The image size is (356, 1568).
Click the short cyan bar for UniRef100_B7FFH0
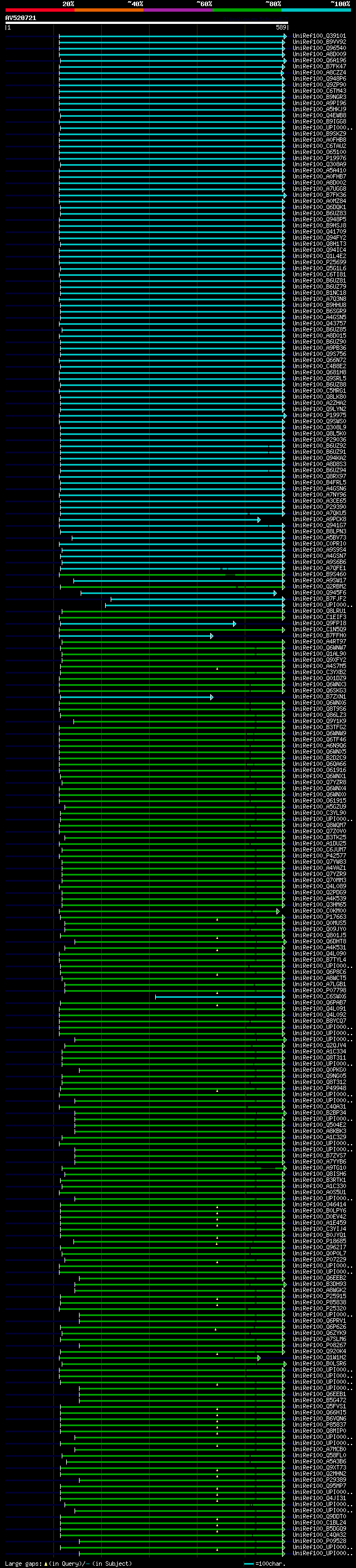[136, 636]
